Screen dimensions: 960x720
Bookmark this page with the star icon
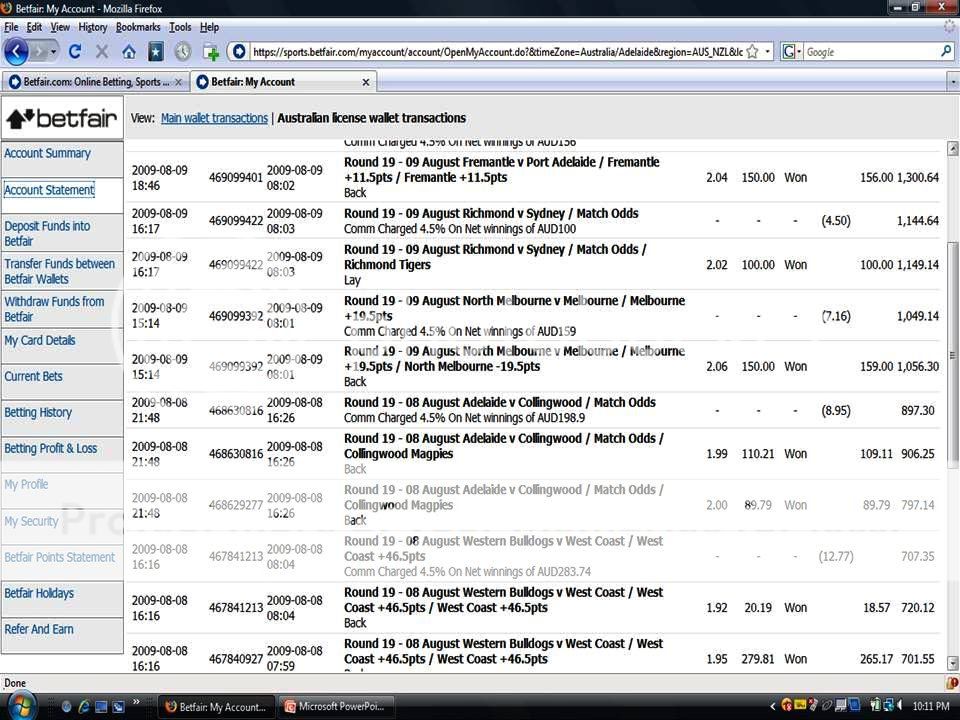(752, 51)
